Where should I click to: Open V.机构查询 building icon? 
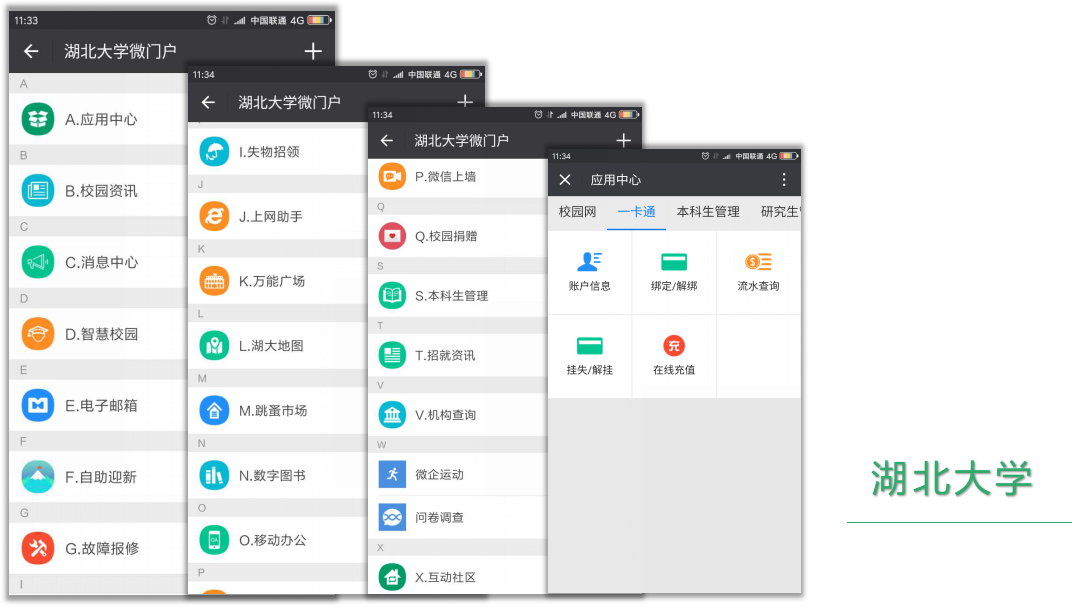[x=392, y=415]
